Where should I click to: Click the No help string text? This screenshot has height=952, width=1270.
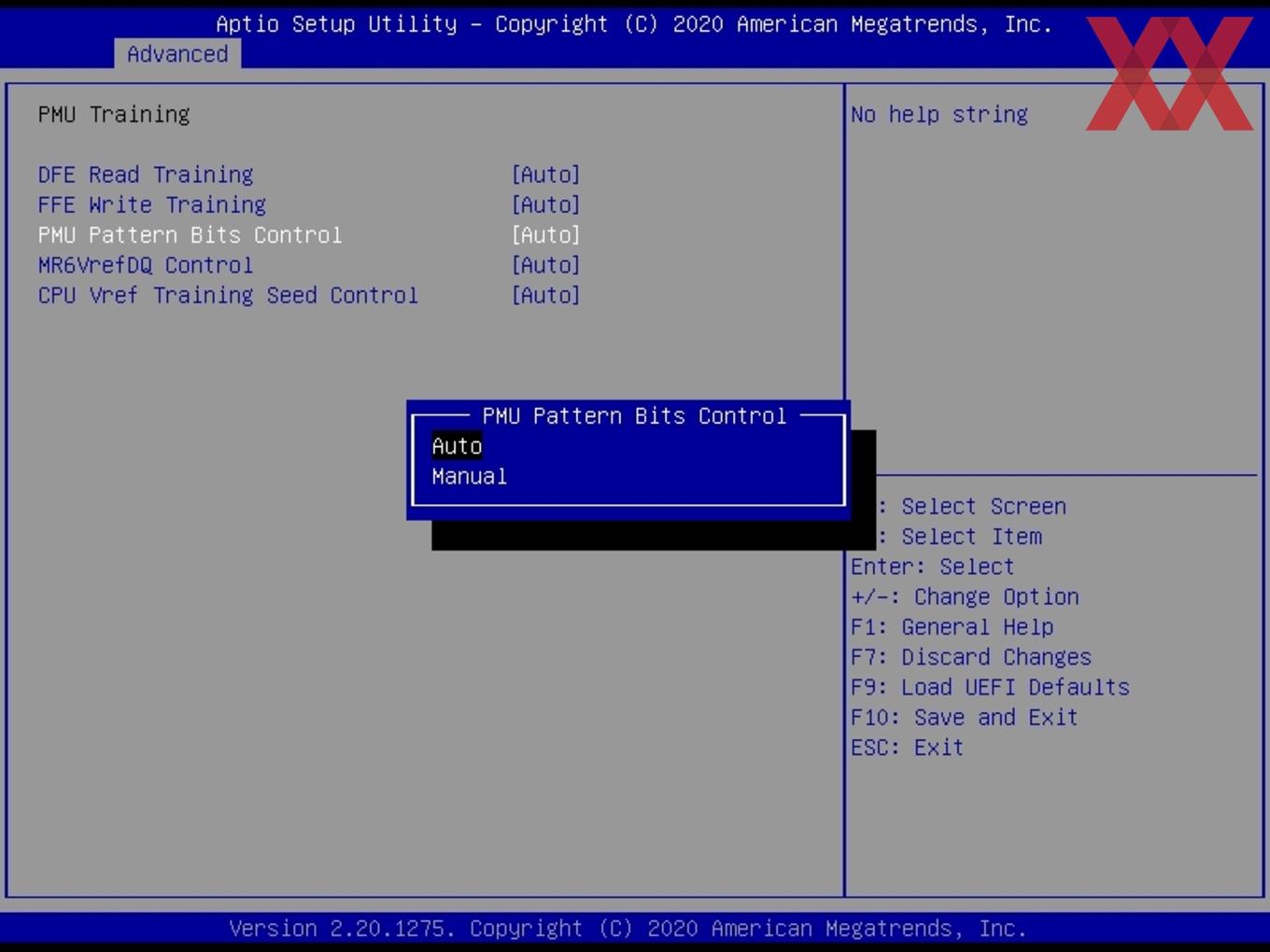click(x=939, y=114)
